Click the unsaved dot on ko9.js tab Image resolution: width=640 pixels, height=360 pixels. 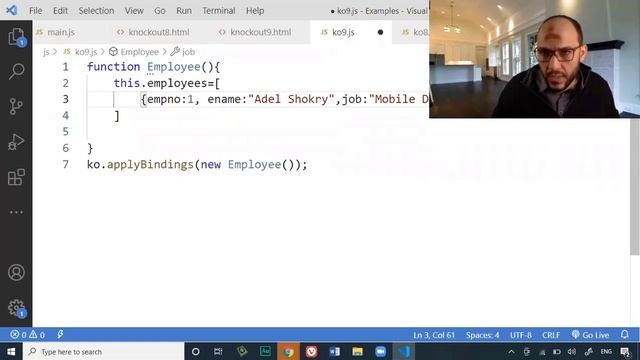point(380,32)
